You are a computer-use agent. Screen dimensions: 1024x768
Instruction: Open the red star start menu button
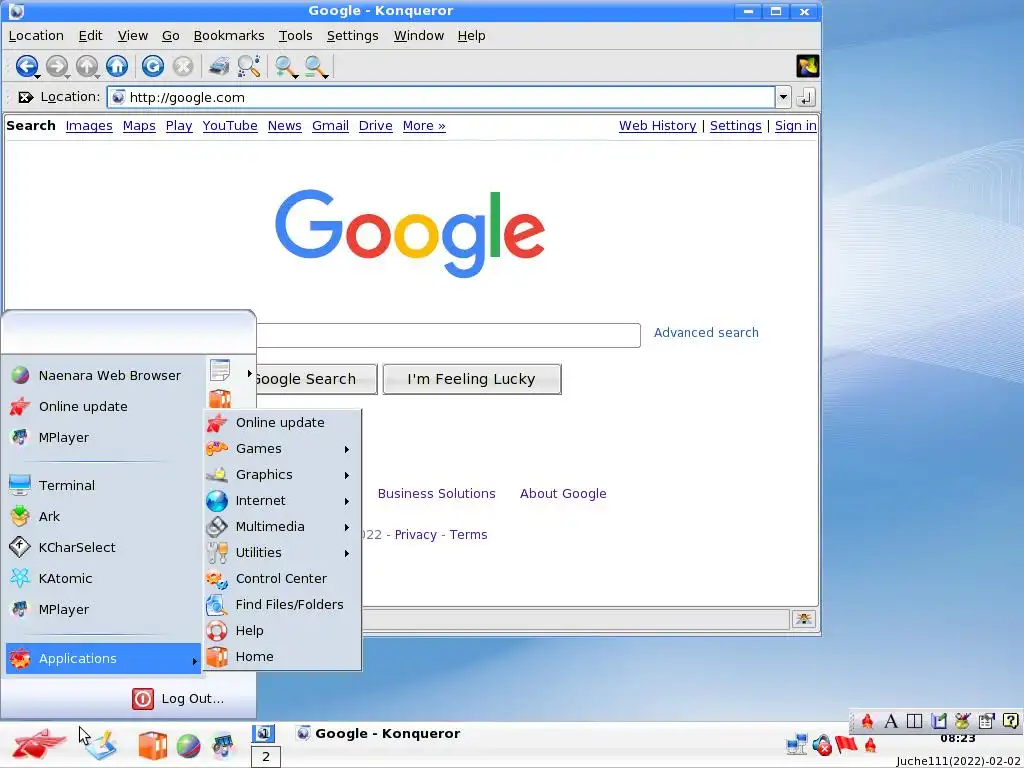(x=38, y=744)
